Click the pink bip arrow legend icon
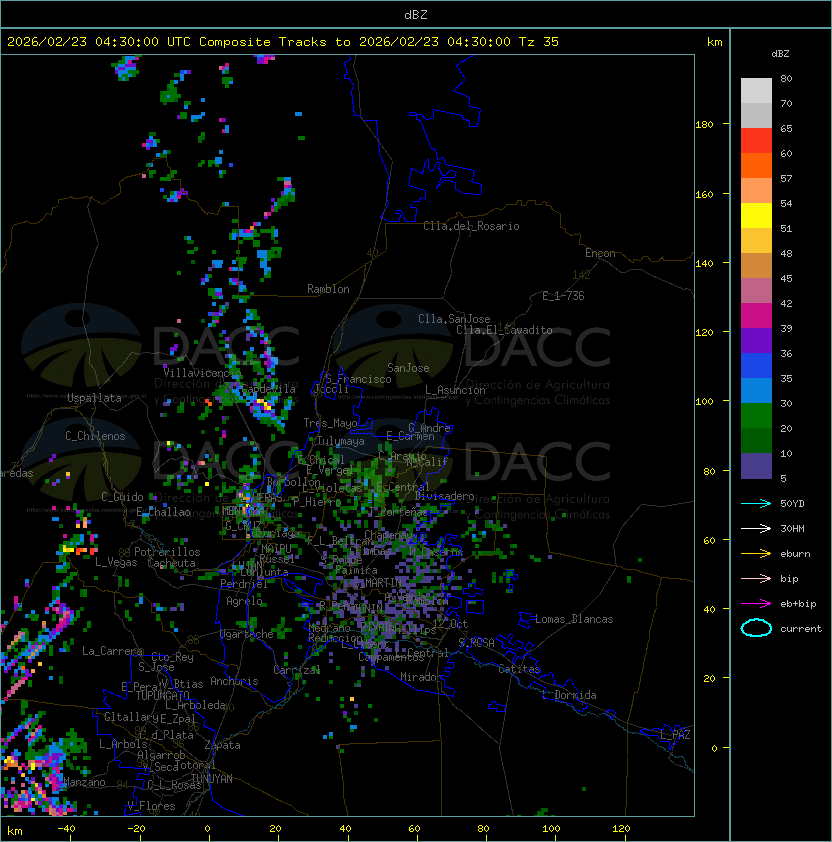 point(756,578)
